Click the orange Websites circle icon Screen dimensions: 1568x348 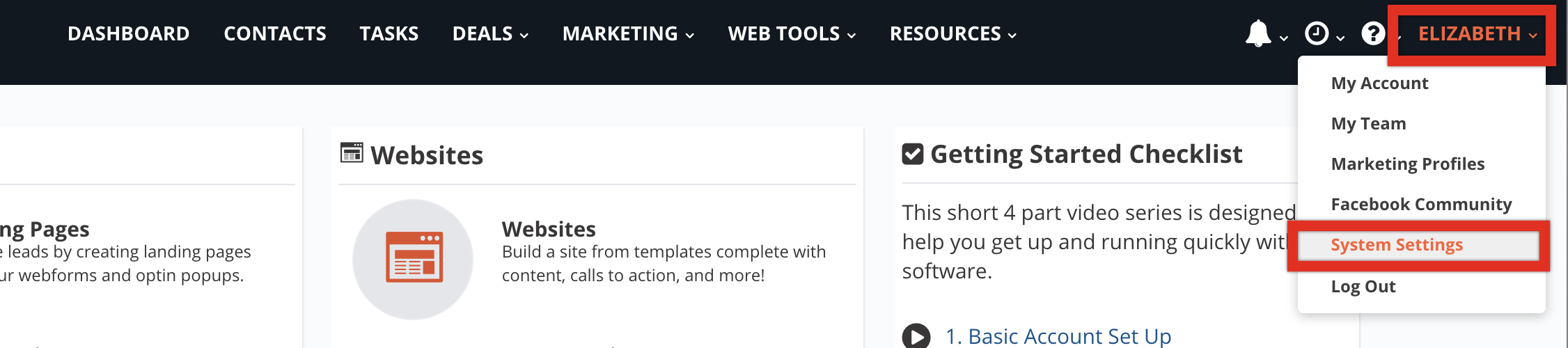click(413, 259)
